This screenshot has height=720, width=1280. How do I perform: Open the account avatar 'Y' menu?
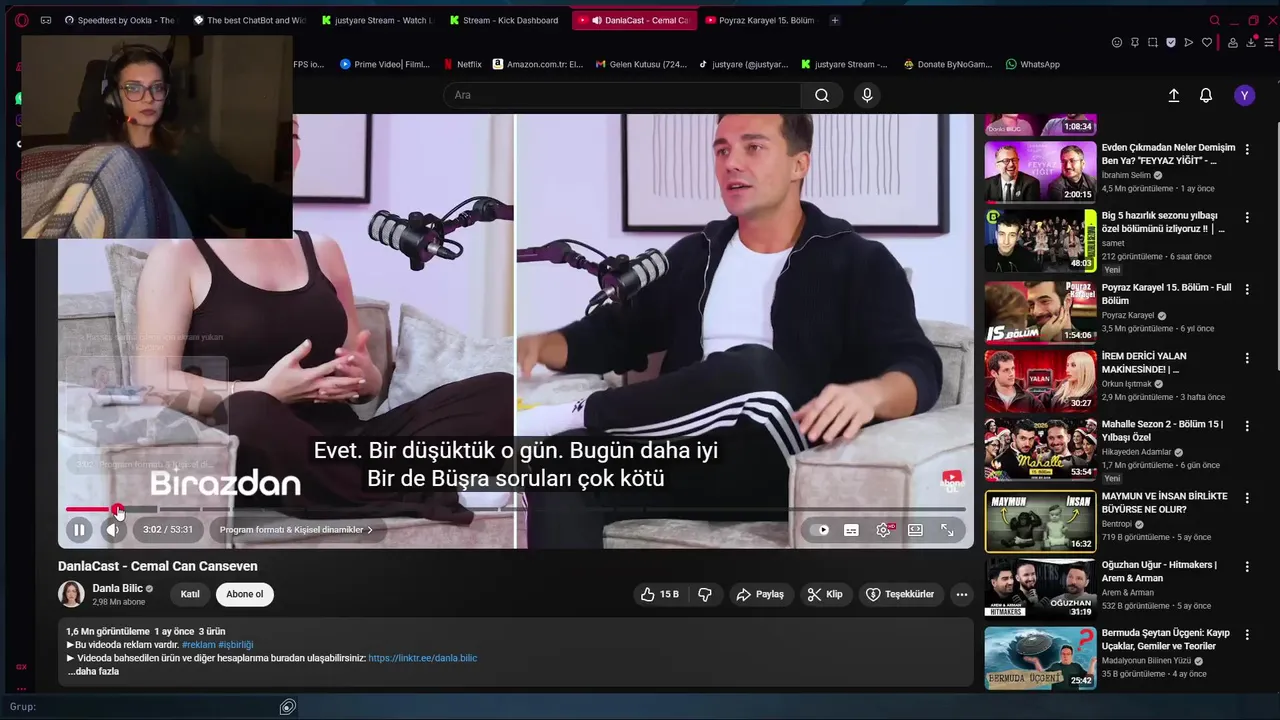pos(1244,95)
